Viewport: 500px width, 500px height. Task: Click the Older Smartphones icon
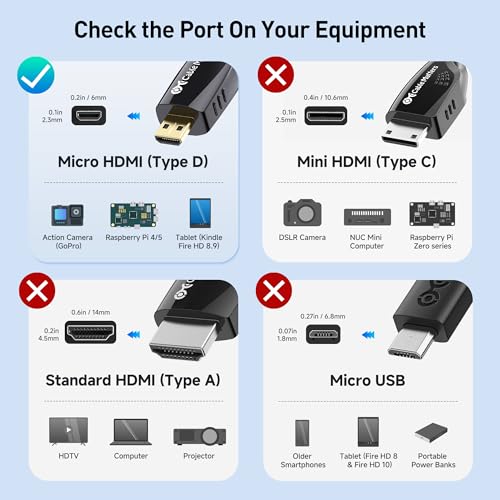(x=302, y=433)
